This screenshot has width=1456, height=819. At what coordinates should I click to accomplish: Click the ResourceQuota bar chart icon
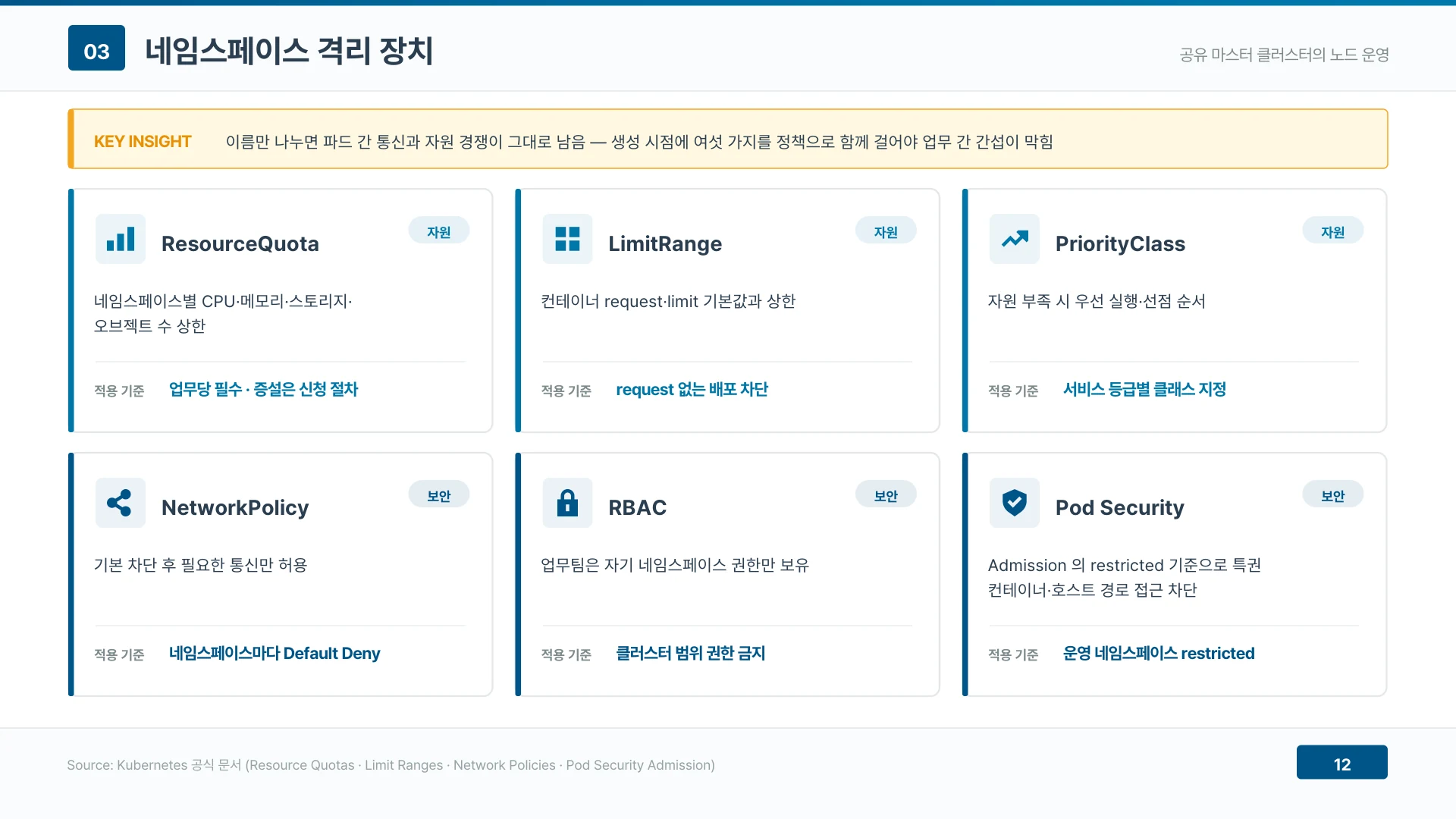(121, 239)
